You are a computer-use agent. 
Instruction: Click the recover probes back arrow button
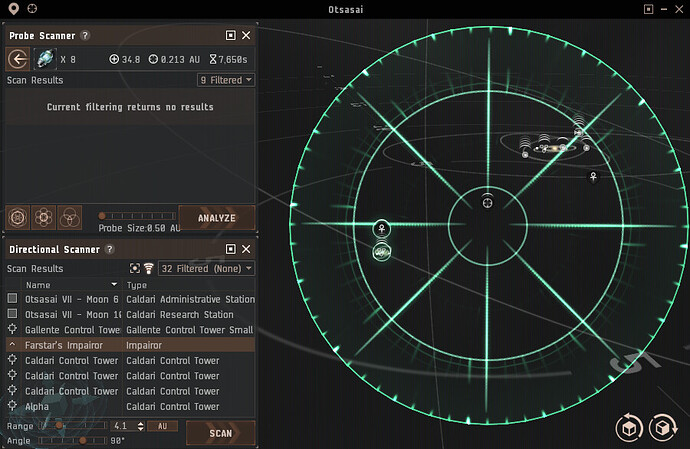(x=18, y=59)
